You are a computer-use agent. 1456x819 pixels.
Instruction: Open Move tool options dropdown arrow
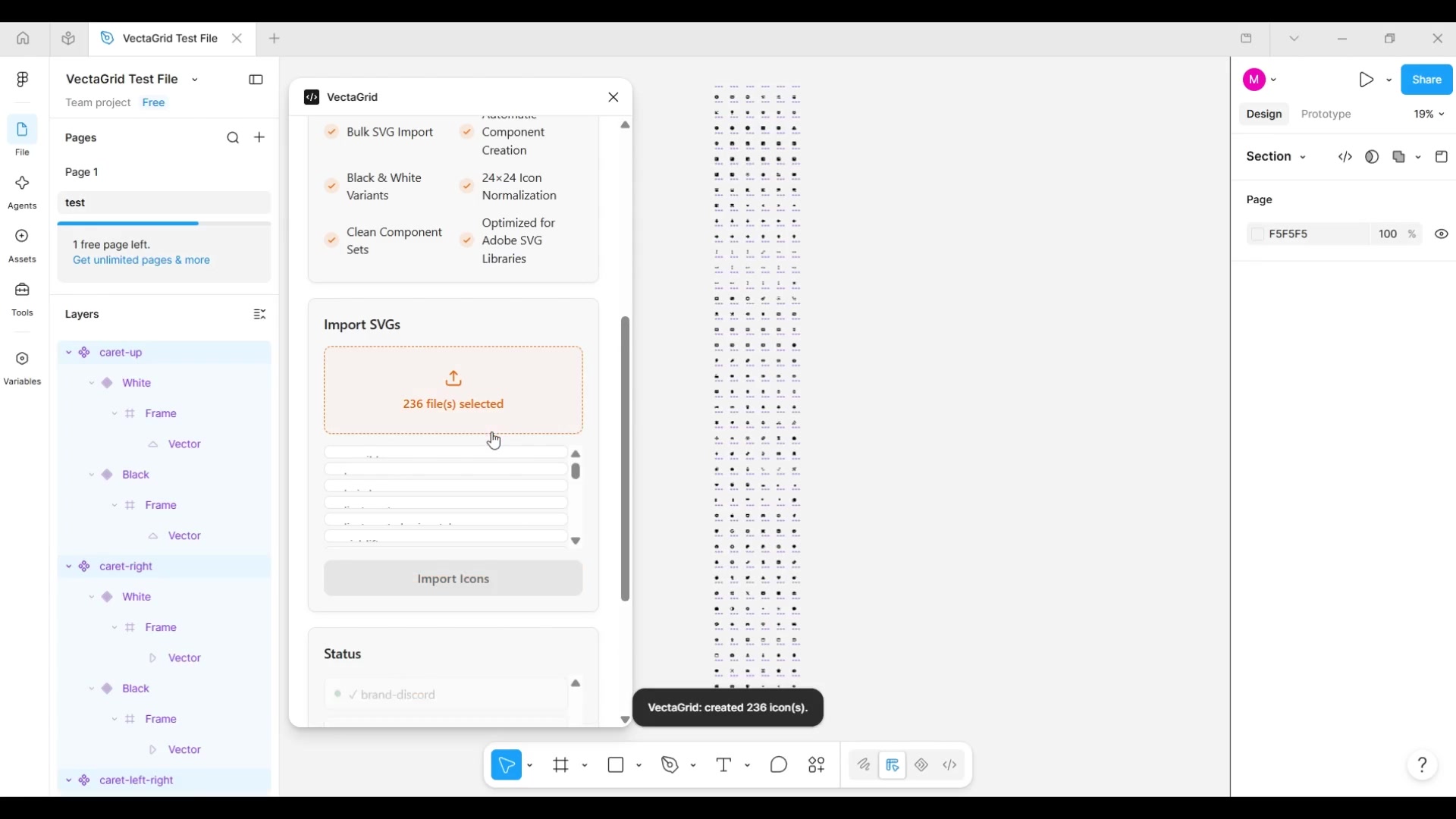click(x=530, y=766)
